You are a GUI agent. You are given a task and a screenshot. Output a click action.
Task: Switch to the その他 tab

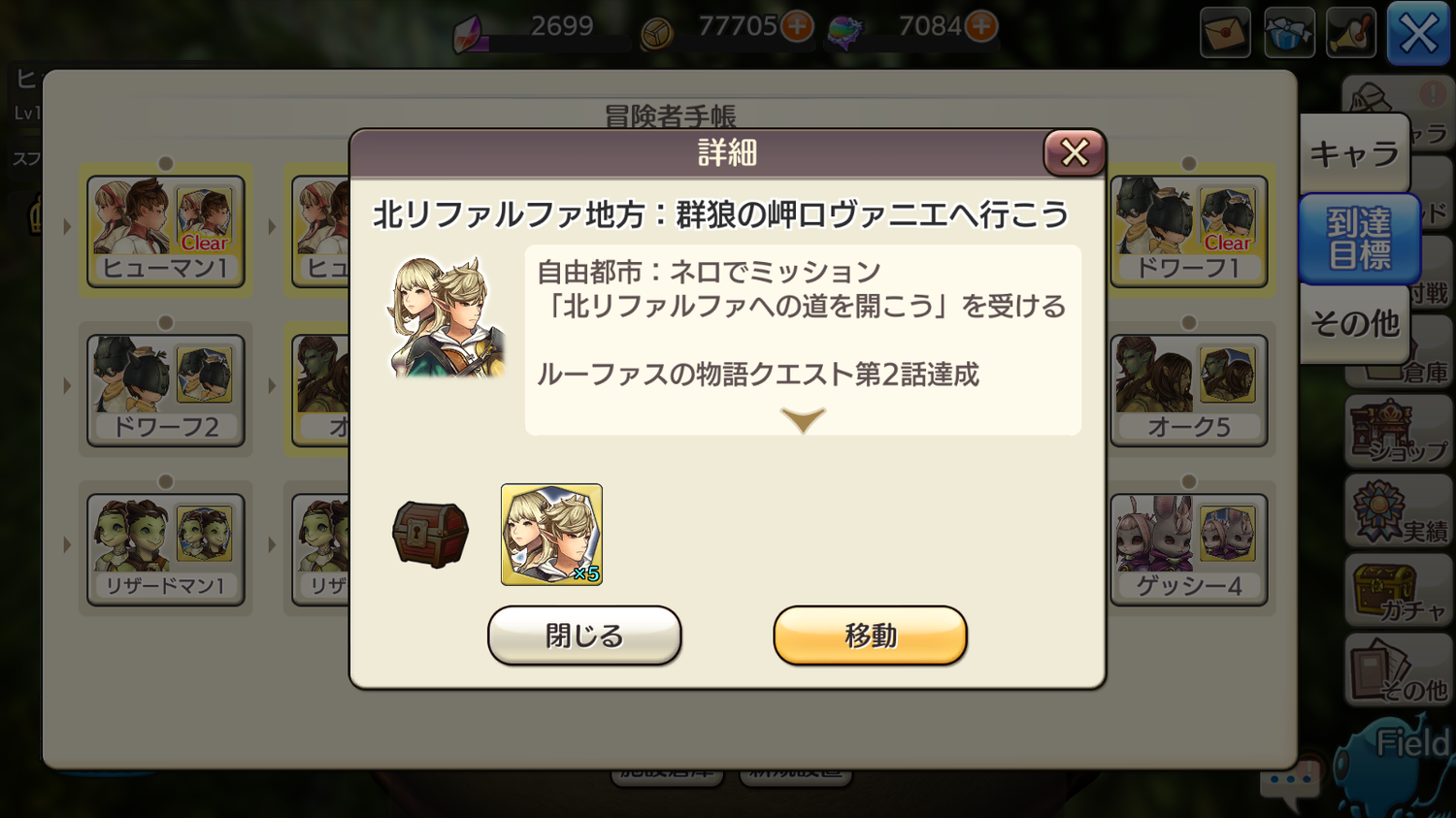tap(1355, 323)
